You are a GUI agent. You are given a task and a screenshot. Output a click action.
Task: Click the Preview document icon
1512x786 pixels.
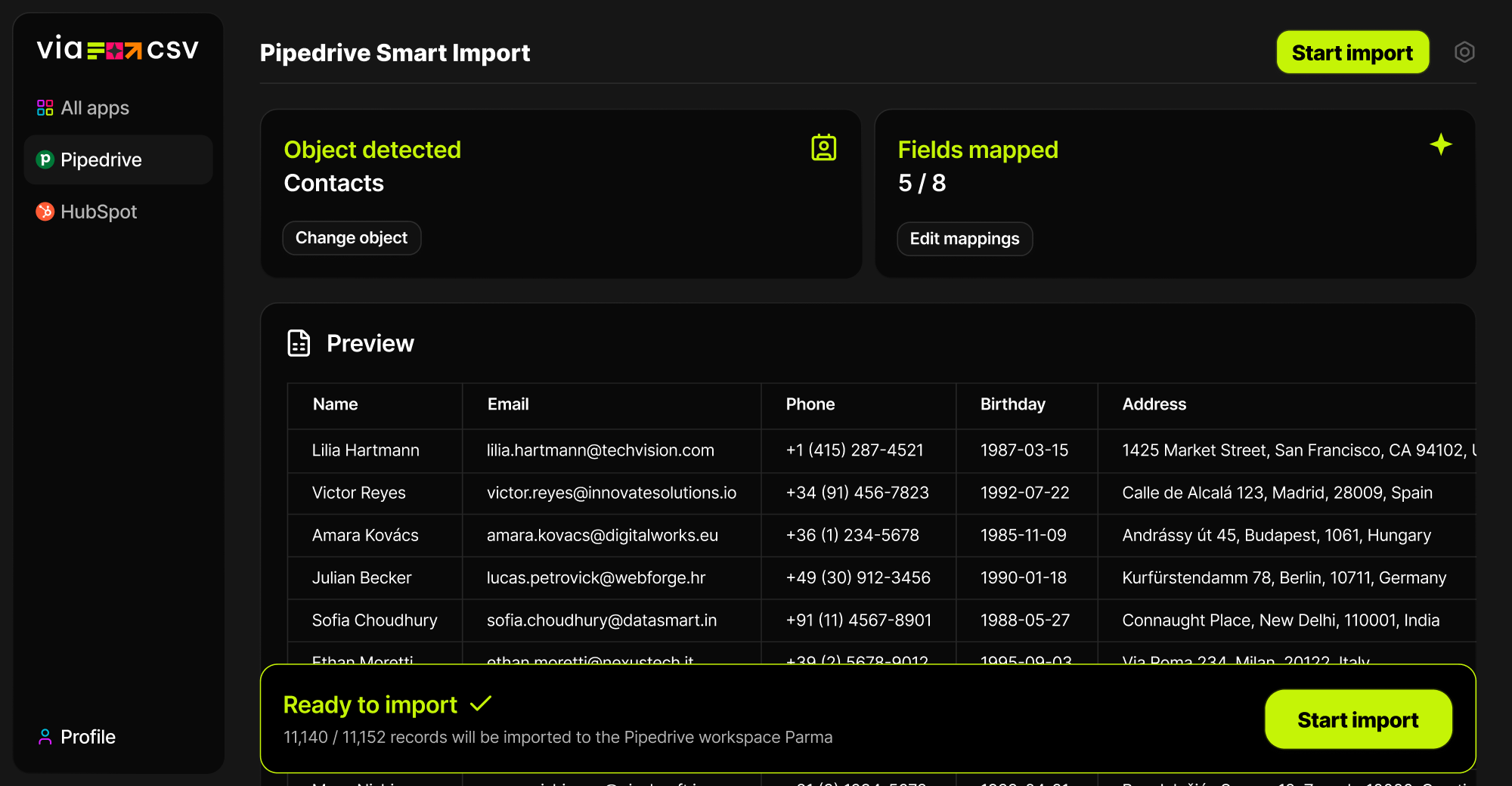299,343
